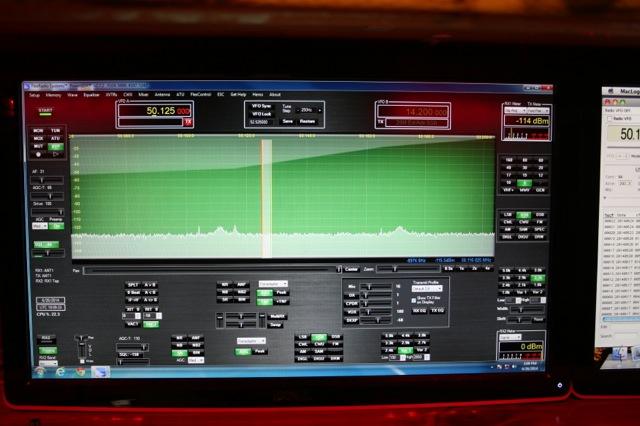Viewport: 640px width, 426px height.
Task: Open the Tune Step increase arrow
Action: tap(320, 110)
